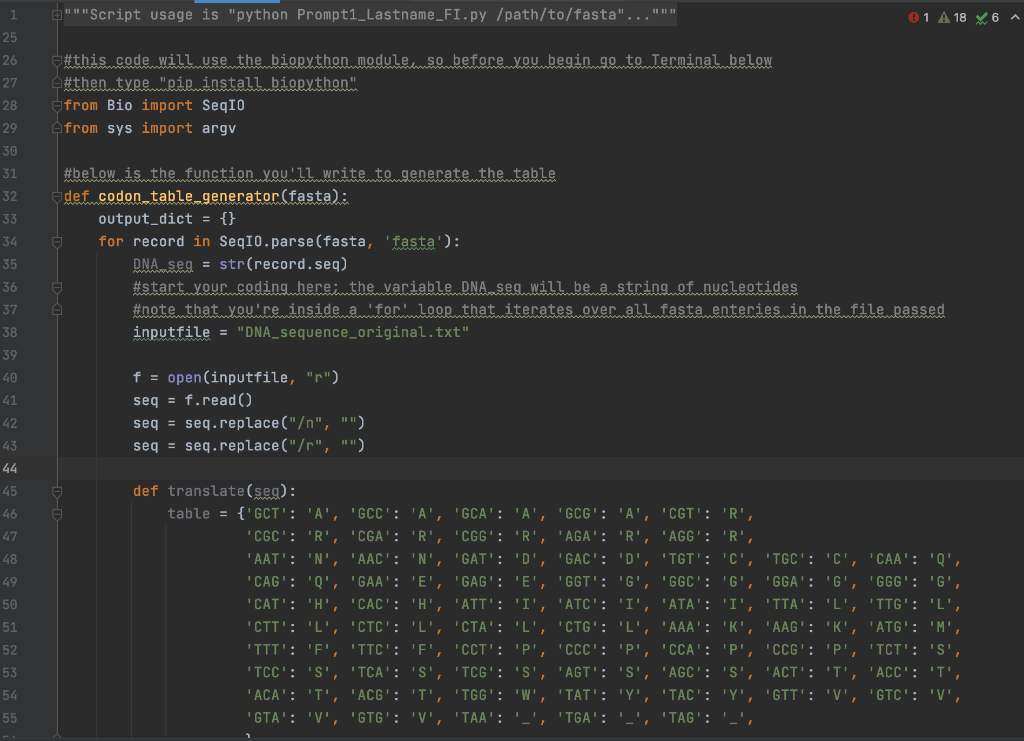The image size is (1024, 741).
Task: Click the function name codon_table_generator
Action: pos(189,197)
